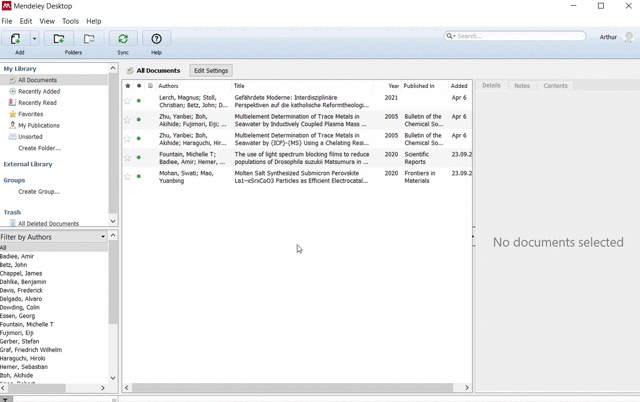This screenshot has height=402, width=640.
Task: Open Help using the question mark icon
Action: [x=156, y=39]
